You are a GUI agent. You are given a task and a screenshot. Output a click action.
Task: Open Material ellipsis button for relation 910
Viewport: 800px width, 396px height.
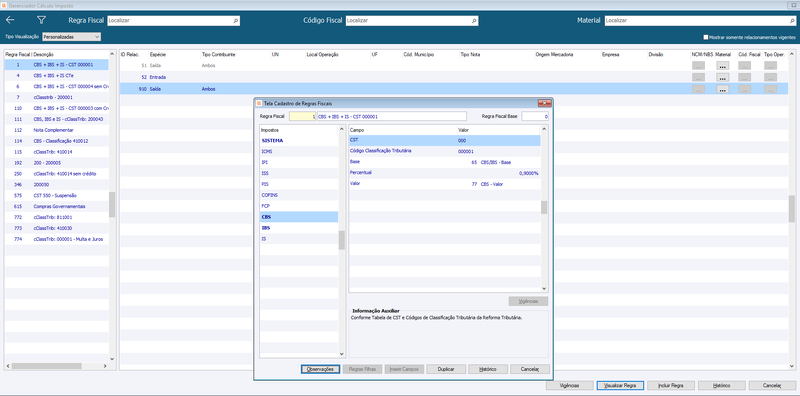click(722, 89)
